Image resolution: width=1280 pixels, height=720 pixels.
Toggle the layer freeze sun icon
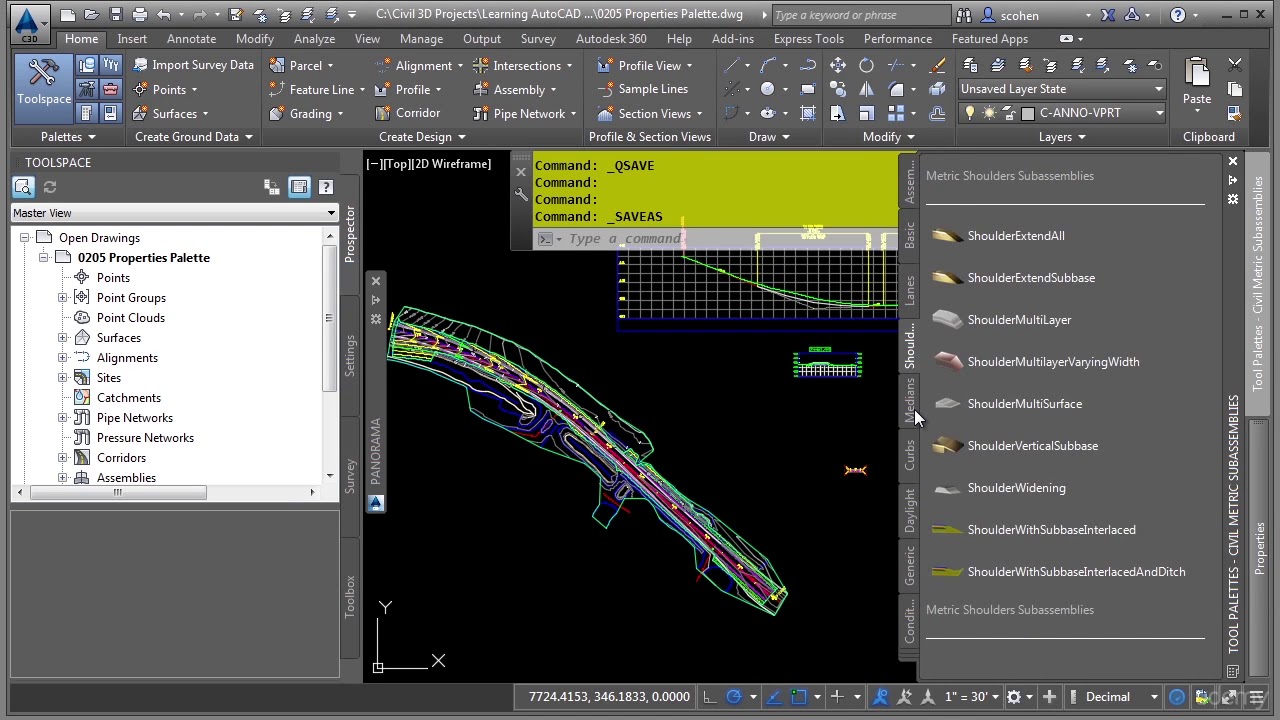click(989, 113)
